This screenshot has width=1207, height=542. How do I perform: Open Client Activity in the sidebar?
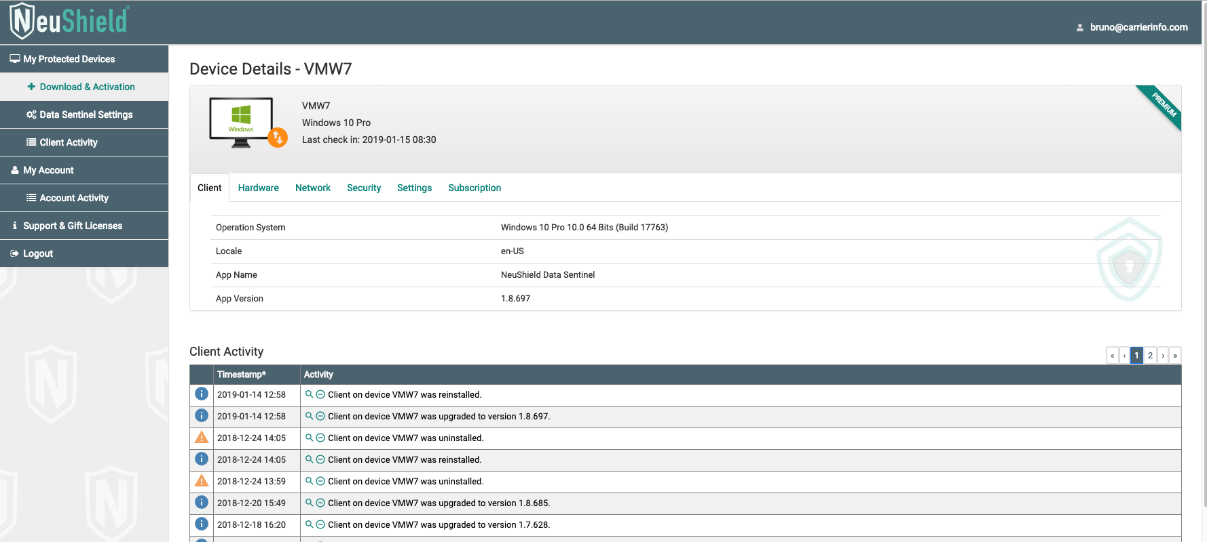click(84, 142)
